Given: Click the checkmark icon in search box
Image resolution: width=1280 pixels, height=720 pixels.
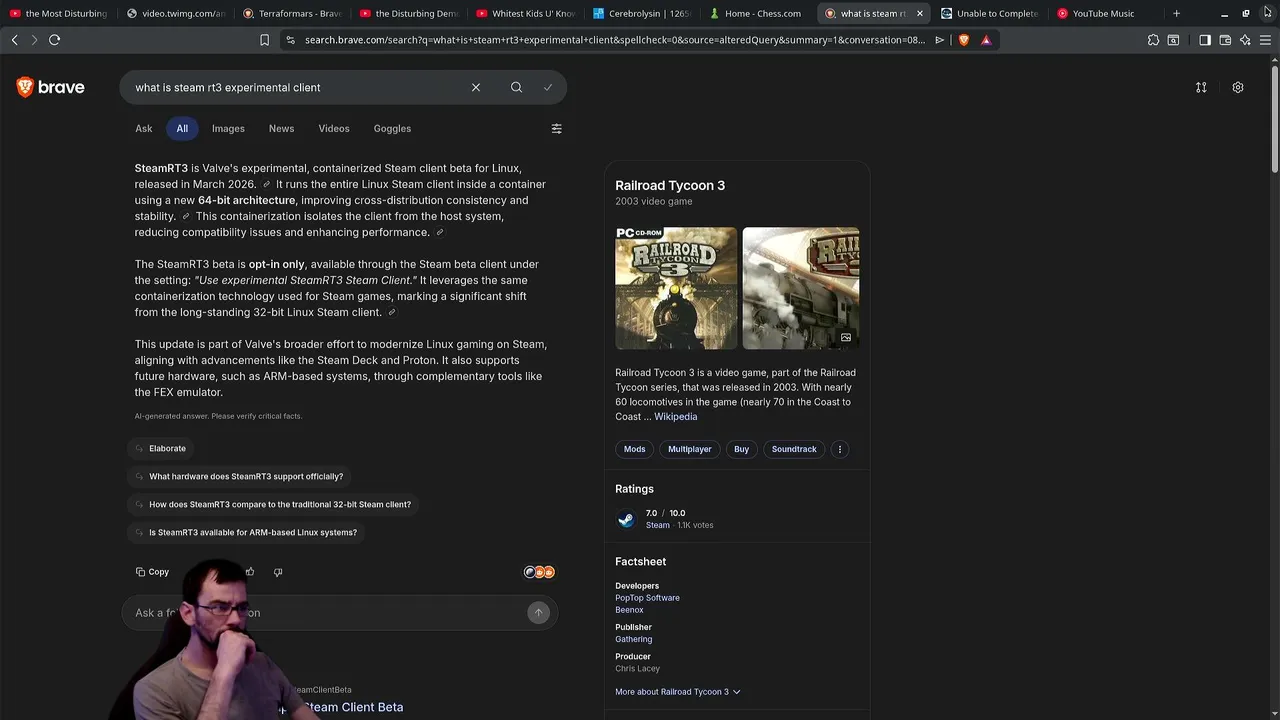Looking at the screenshot, I should [548, 87].
